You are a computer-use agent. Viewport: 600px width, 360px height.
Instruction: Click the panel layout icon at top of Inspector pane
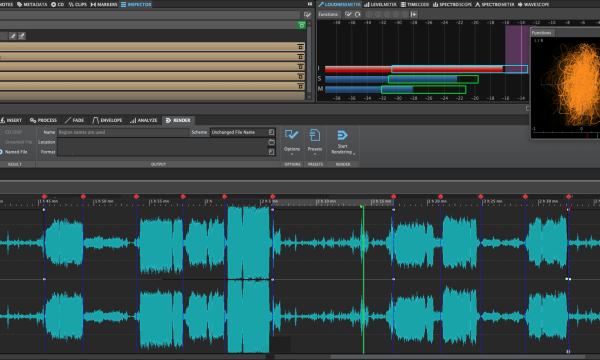(310, 4)
